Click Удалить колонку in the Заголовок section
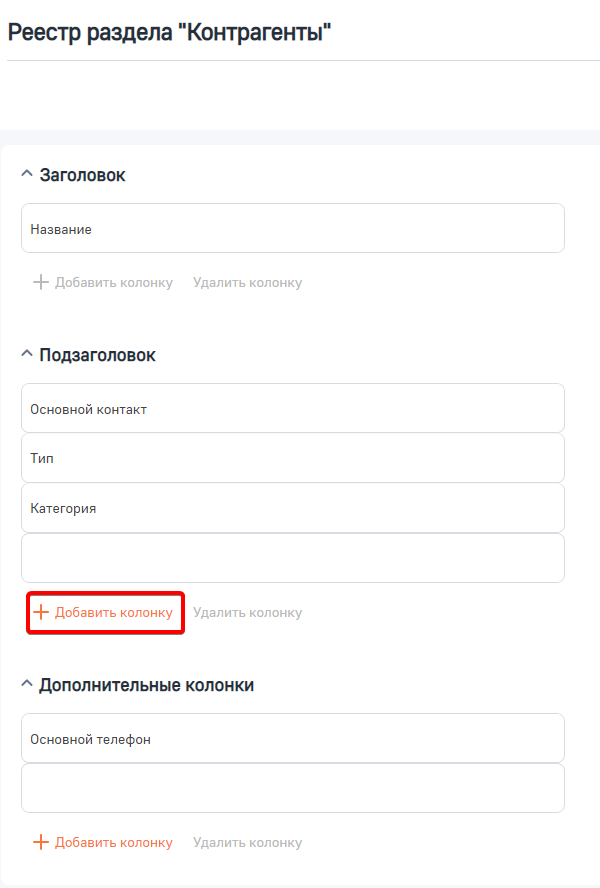The height and width of the screenshot is (888, 600). click(247, 282)
